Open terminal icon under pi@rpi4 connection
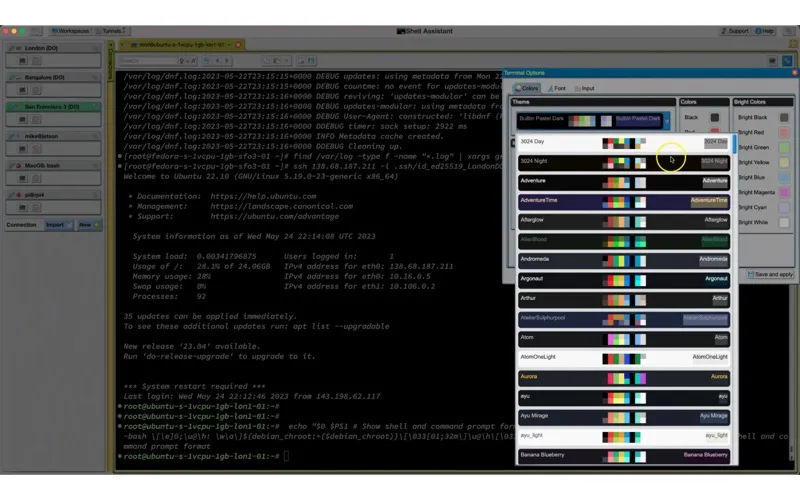Image resolution: width=800 pixels, height=500 pixels. click(x=22, y=208)
